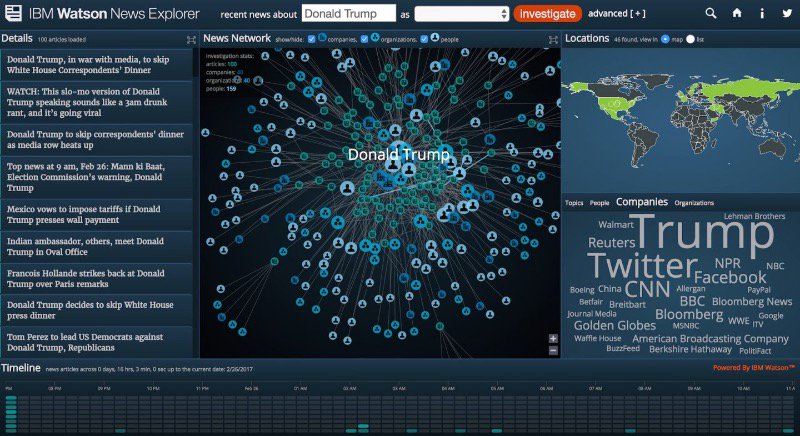Zoom in the network with plus icon

coord(553,339)
